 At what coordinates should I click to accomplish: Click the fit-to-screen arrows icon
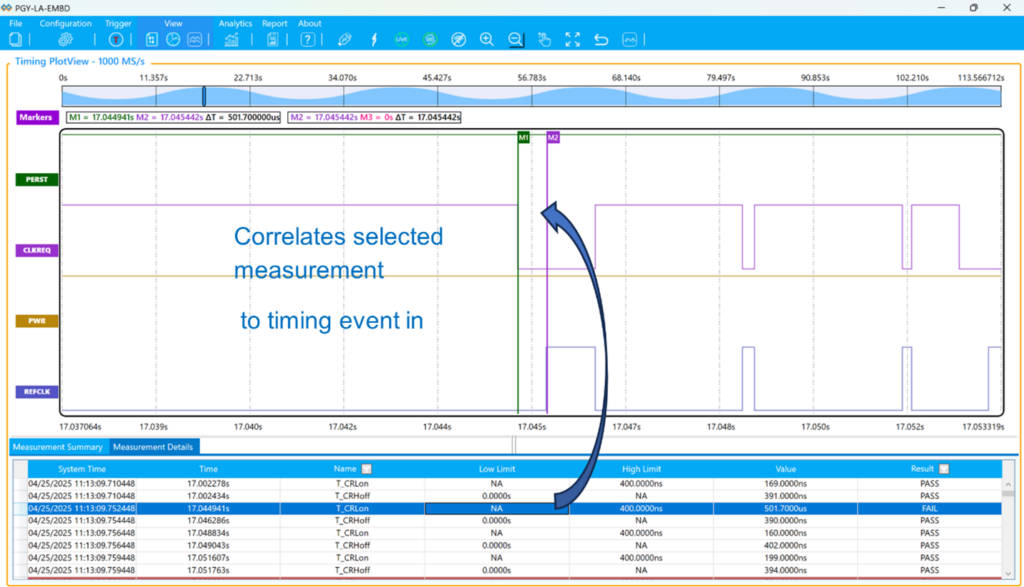(573, 40)
